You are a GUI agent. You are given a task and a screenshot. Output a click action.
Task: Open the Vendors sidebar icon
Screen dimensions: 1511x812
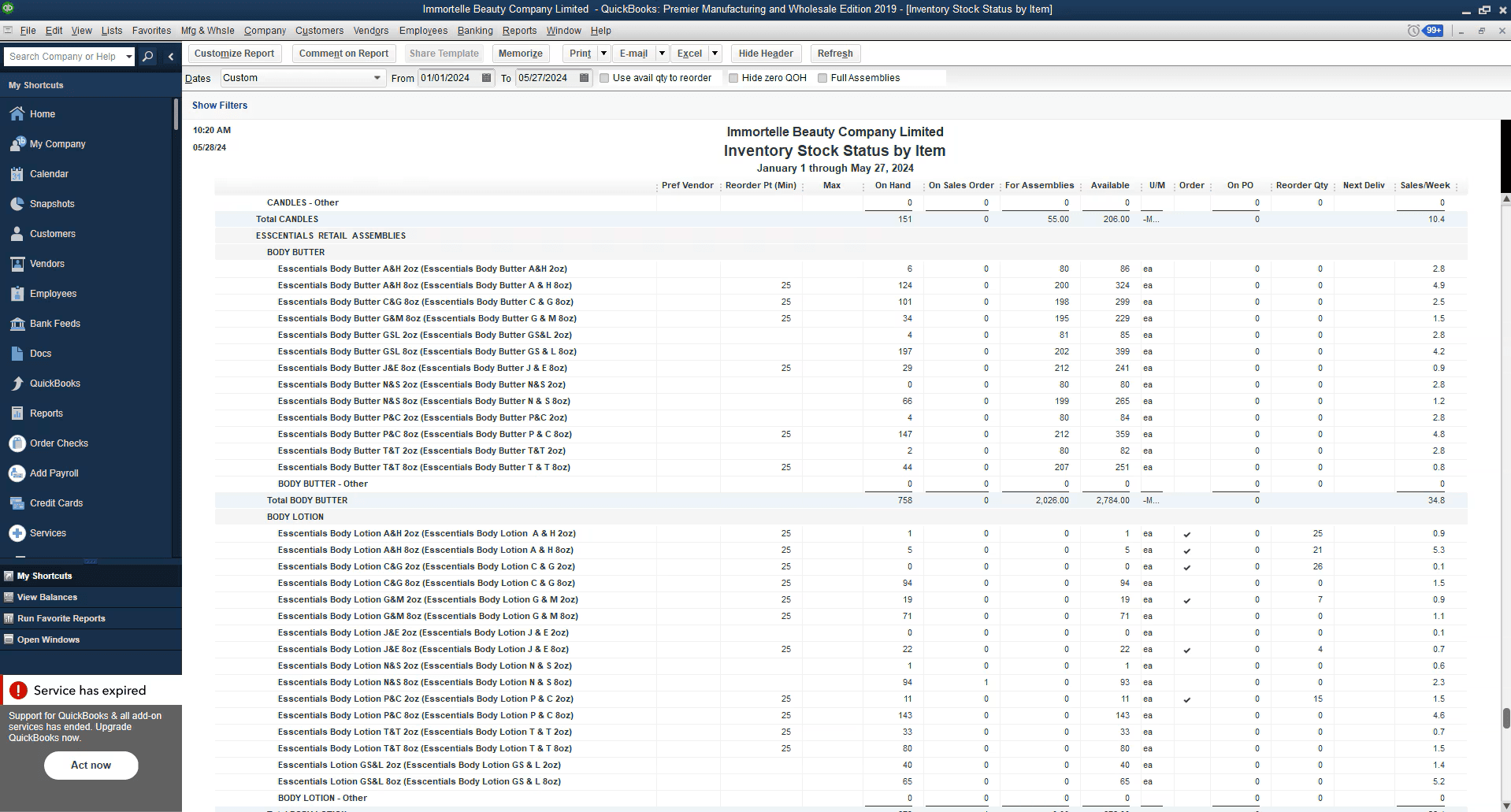pos(17,264)
